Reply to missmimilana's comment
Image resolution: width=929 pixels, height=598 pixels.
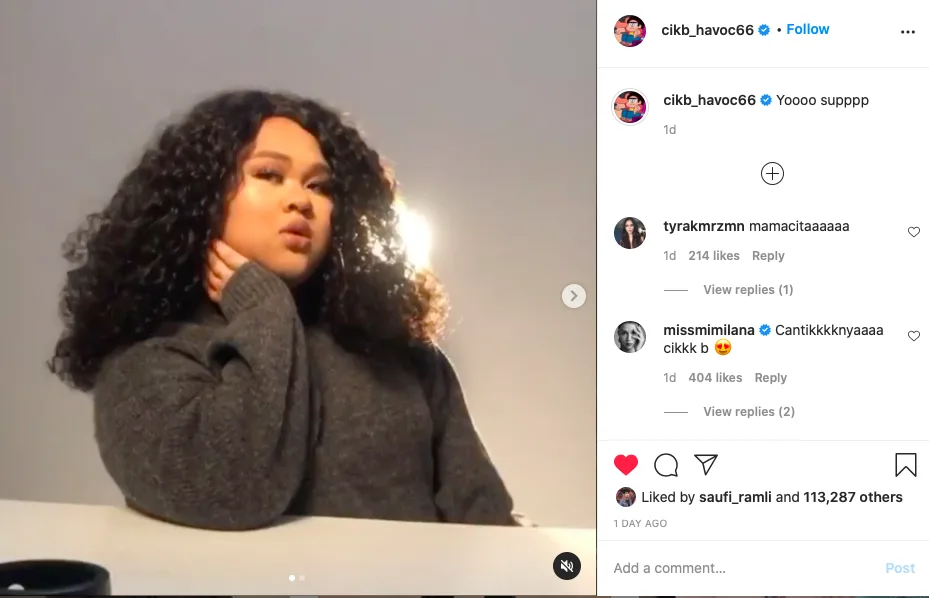770,378
